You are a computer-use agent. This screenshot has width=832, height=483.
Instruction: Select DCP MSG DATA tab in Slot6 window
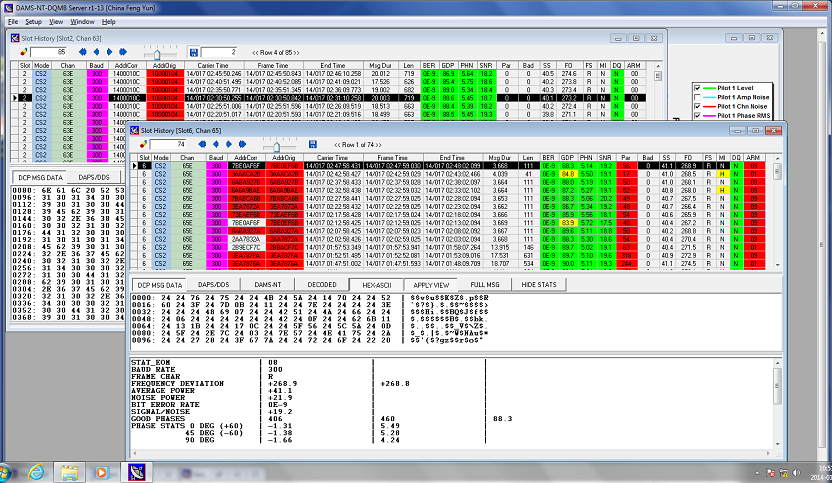click(x=159, y=285)
